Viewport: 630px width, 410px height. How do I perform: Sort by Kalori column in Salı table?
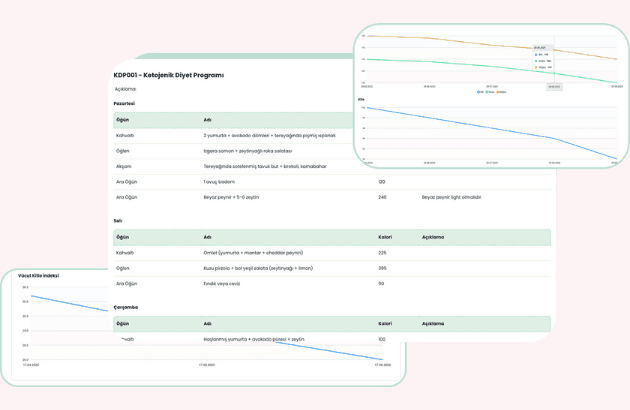(385, 237)
